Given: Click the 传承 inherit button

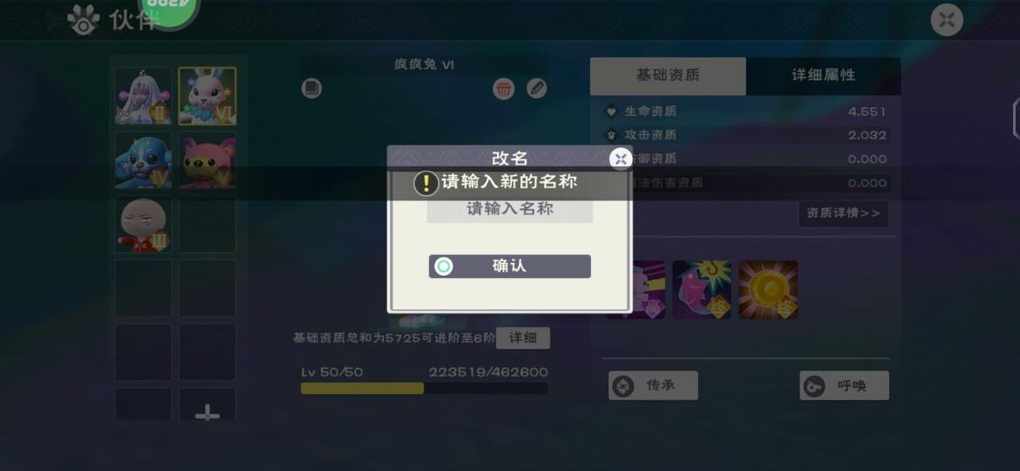Looking at the screenshot, I should click(x=653, y=386).
